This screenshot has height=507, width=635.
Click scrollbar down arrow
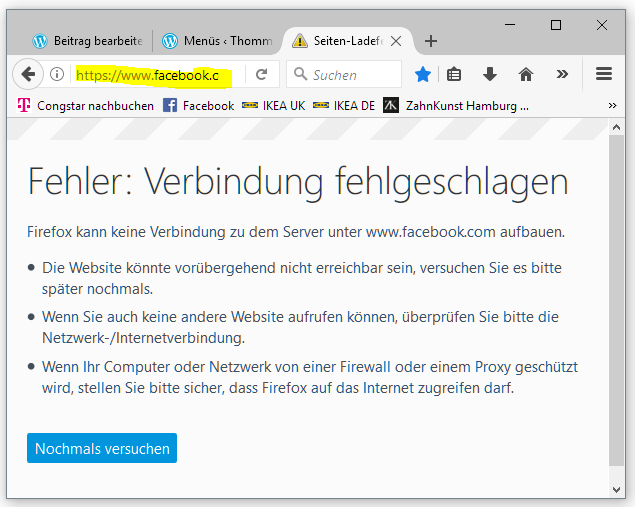[x=616, y=490]
